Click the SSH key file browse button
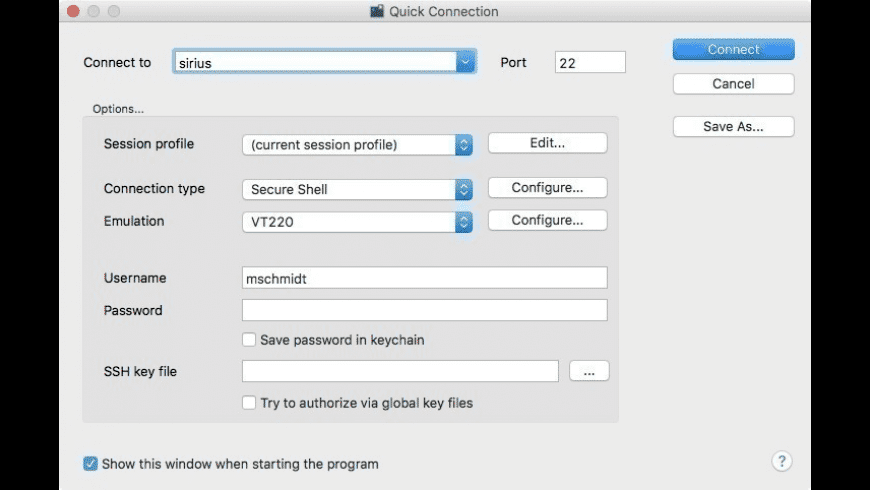Viewport: 870px width, 490px height. (589, 372)
